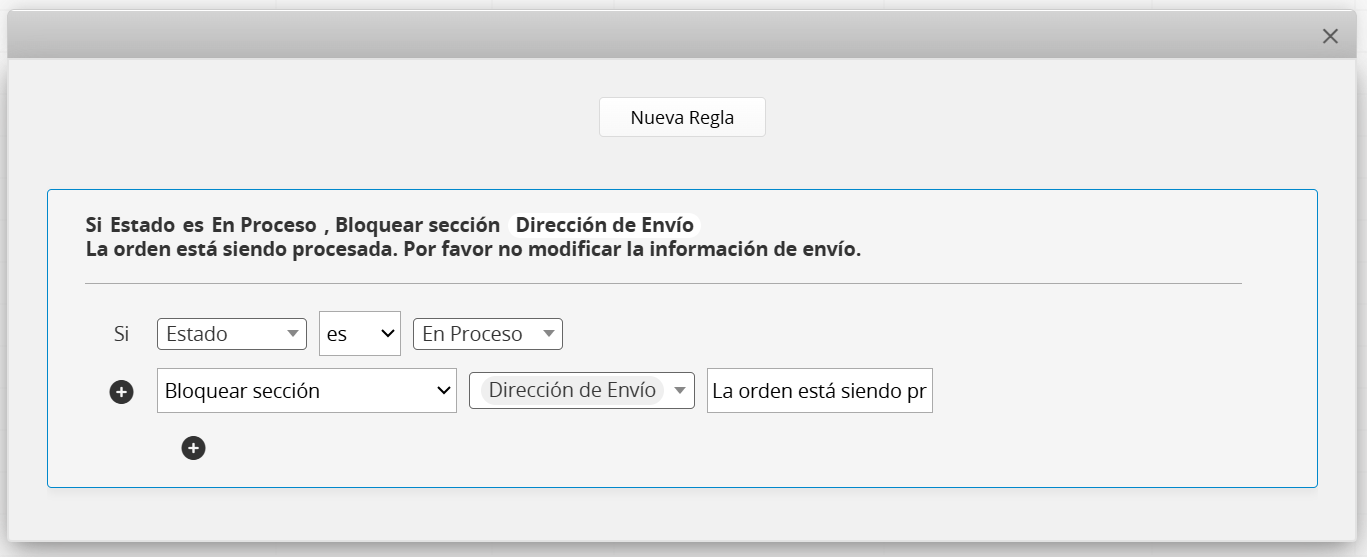Viewport: 1367px width, 557px height.
Task: Click the Nueva Regla button
Action: tap(682, 117)
